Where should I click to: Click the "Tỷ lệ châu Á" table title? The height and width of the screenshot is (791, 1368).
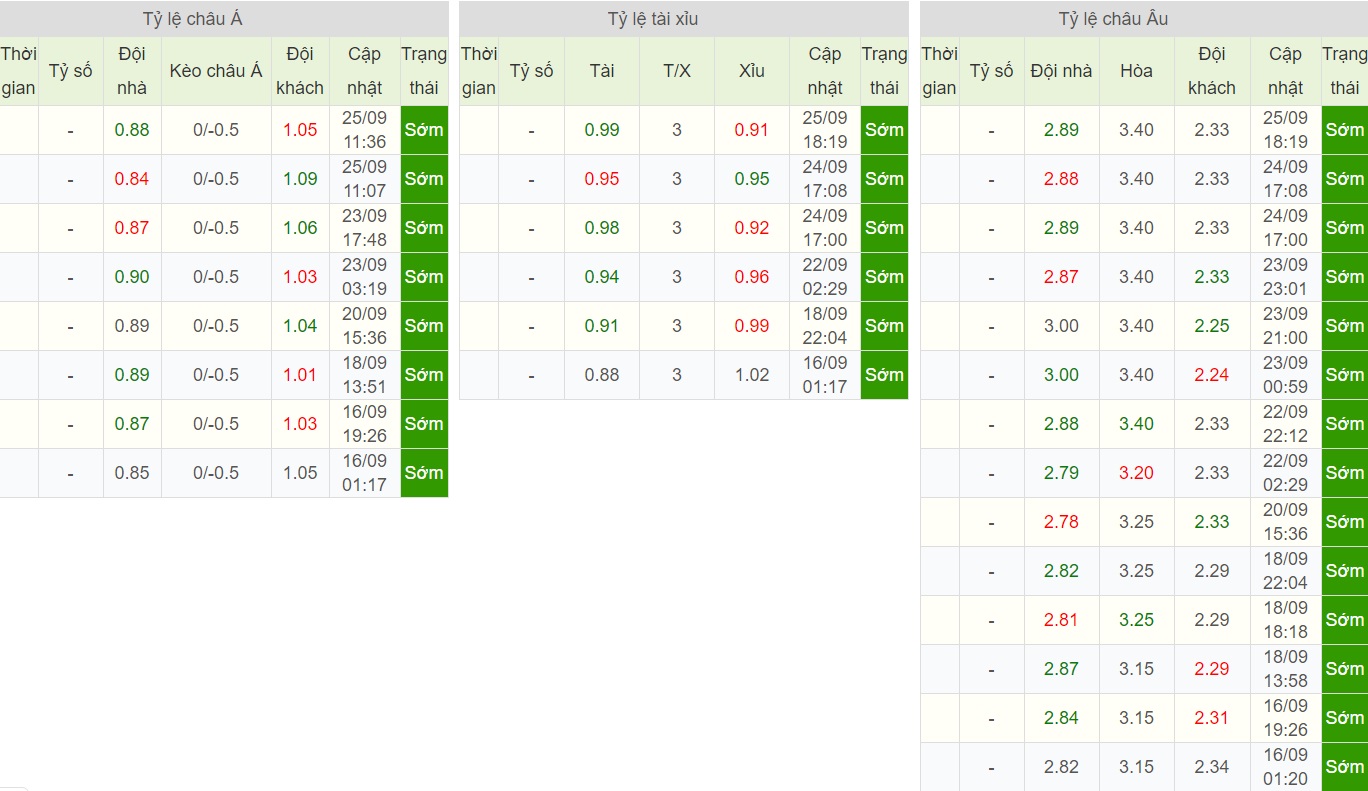192,19
